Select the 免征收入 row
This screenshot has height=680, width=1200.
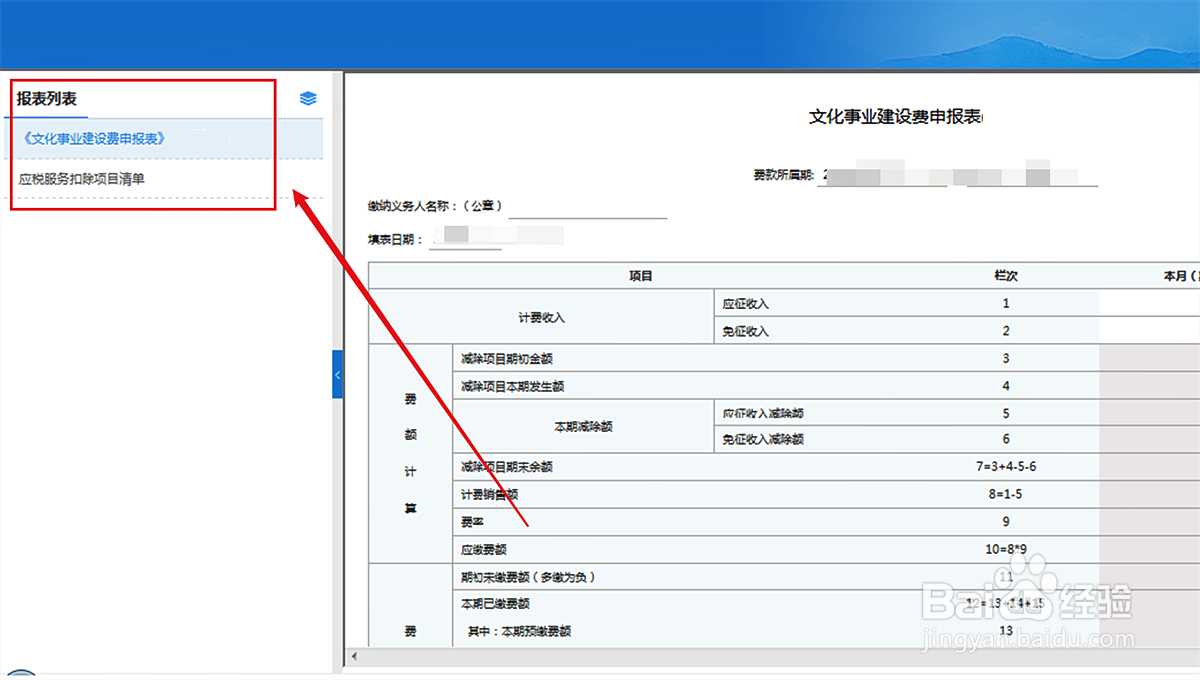[760, 330]
